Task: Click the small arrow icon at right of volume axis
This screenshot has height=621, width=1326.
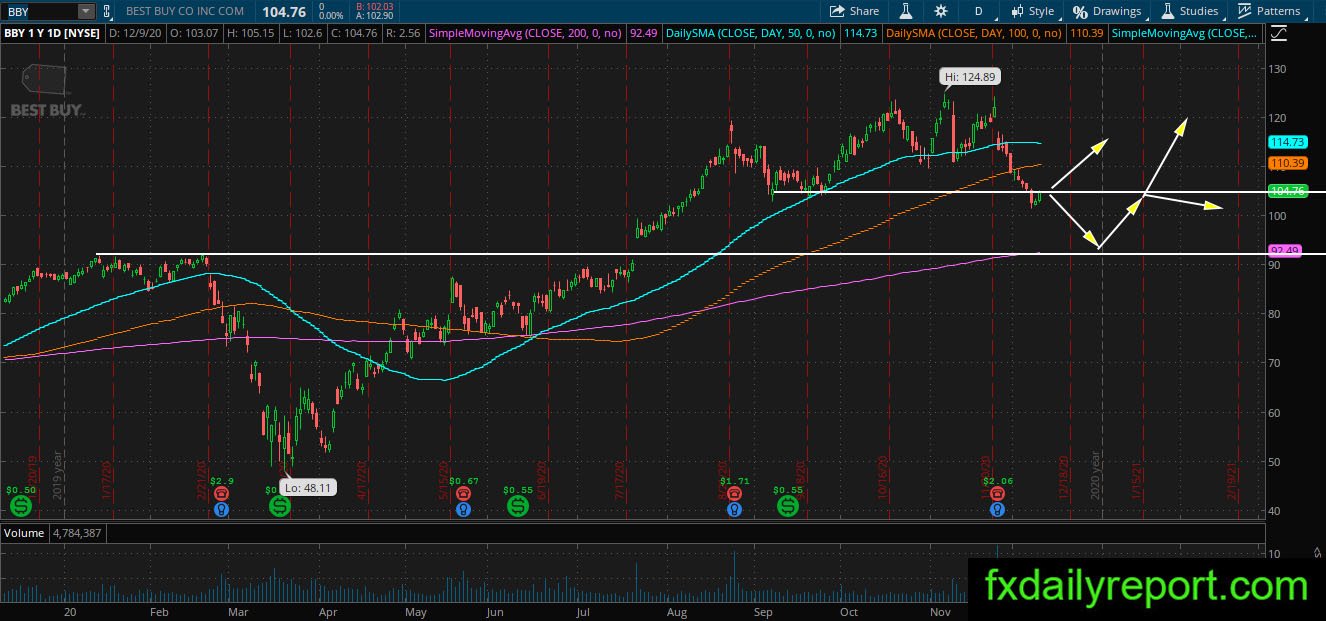Action: pos(1315,551)
